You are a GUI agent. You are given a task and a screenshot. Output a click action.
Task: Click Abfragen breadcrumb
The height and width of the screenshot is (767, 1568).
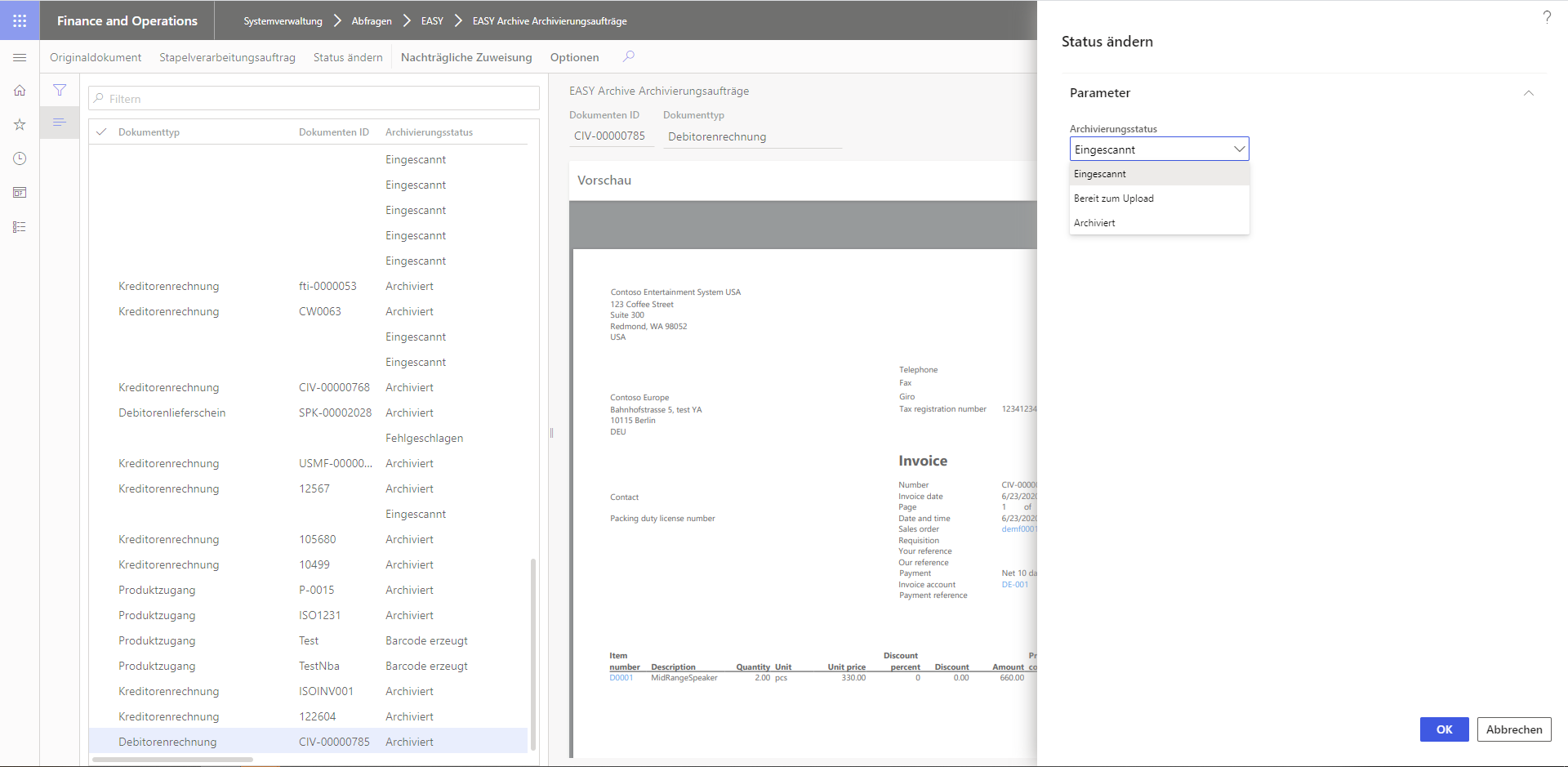372,21
